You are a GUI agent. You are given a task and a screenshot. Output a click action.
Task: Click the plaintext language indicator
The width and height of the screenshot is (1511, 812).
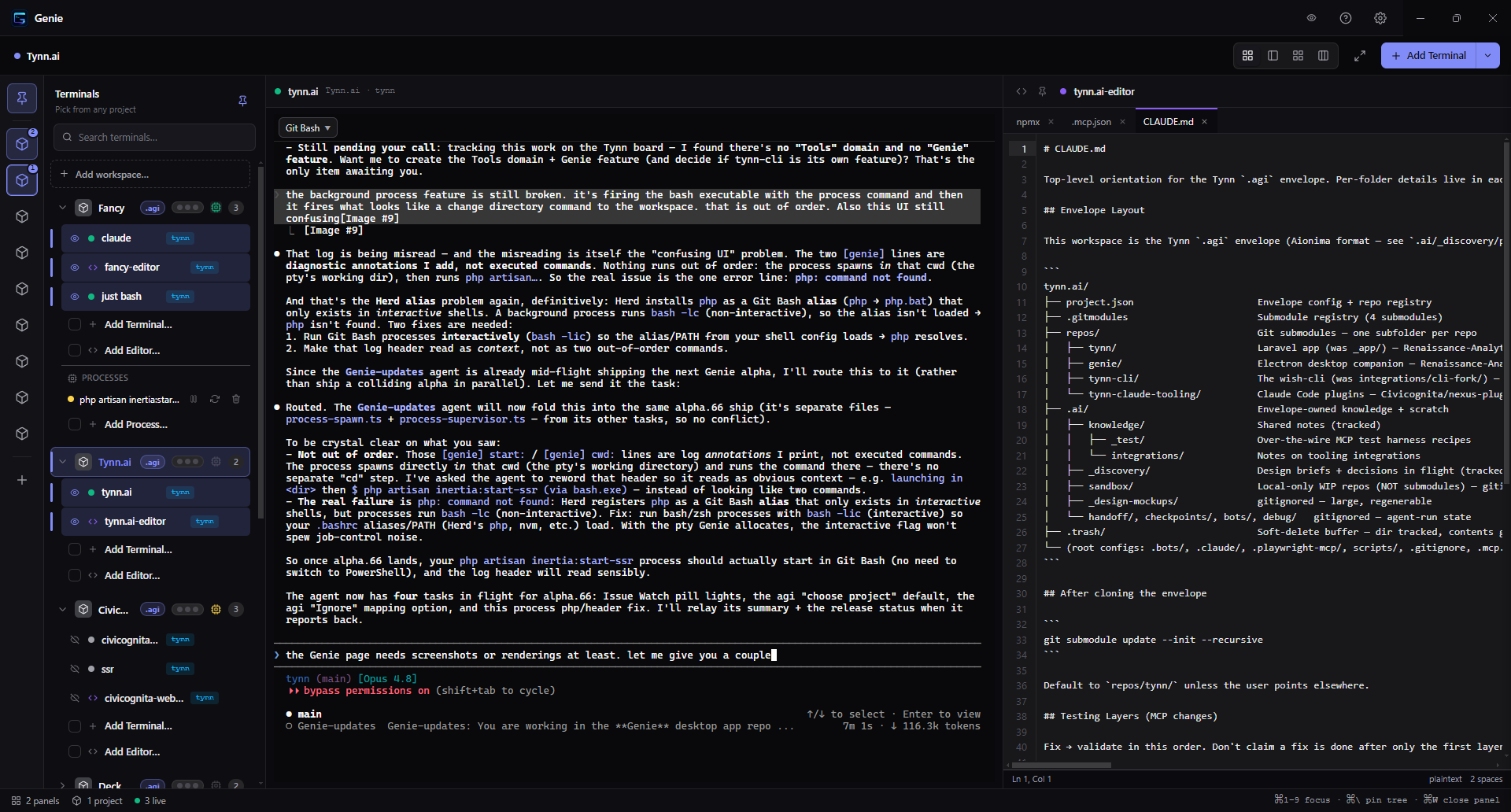click(1445, 779)
